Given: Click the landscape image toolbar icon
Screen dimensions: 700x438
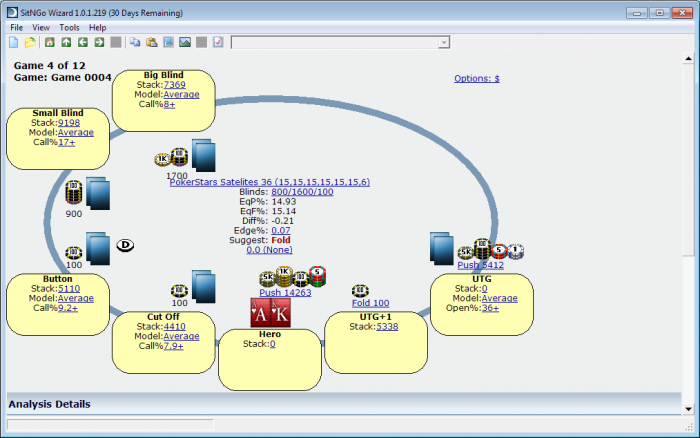Looking at the screenshot, I should pos(185,42).
